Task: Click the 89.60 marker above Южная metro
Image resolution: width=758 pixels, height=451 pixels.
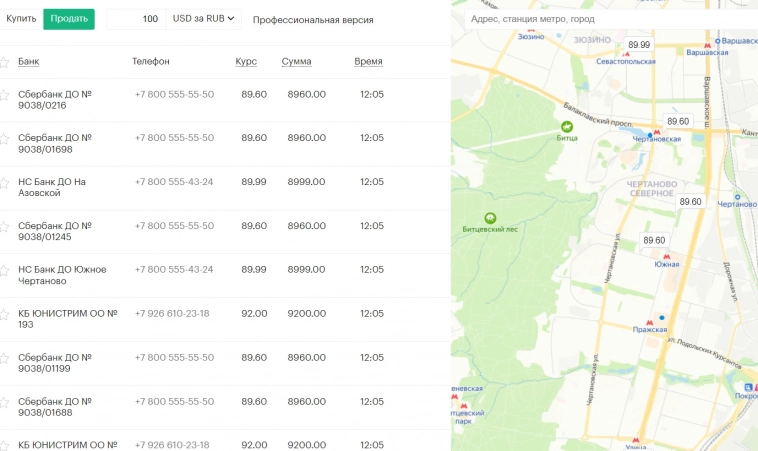Action: pos(654,241)
